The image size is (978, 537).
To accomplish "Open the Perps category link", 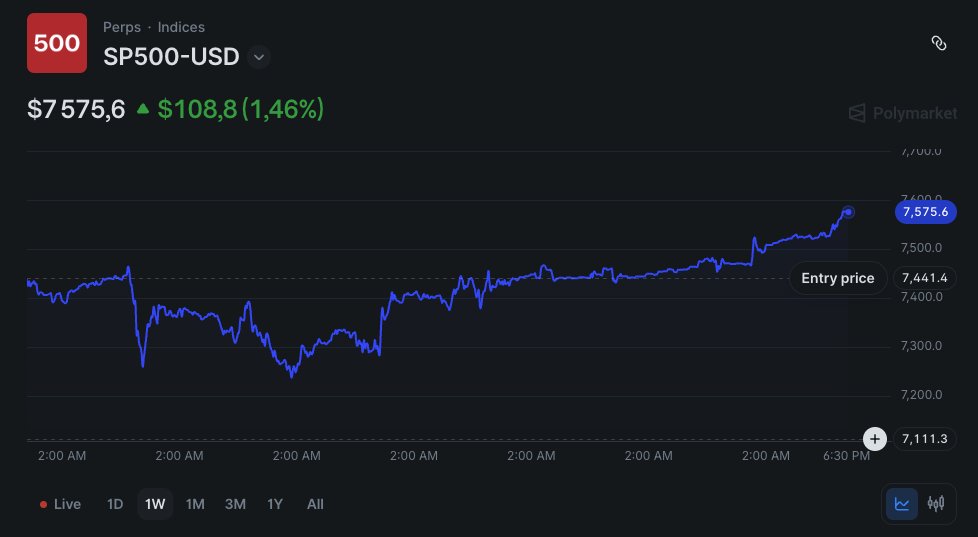I will pyautogui.click(x=122, y=27).
